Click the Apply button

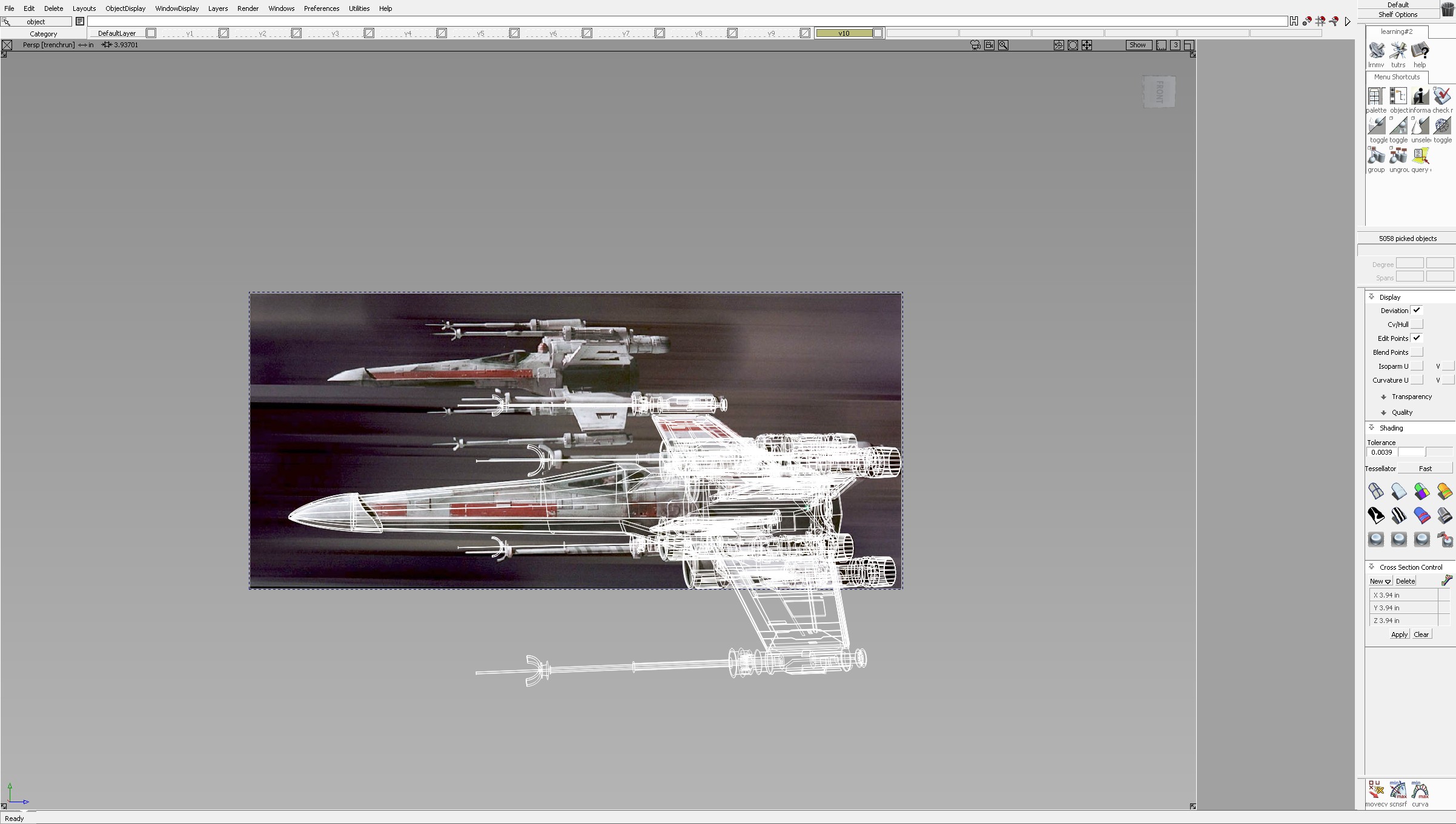[1399, 634]
